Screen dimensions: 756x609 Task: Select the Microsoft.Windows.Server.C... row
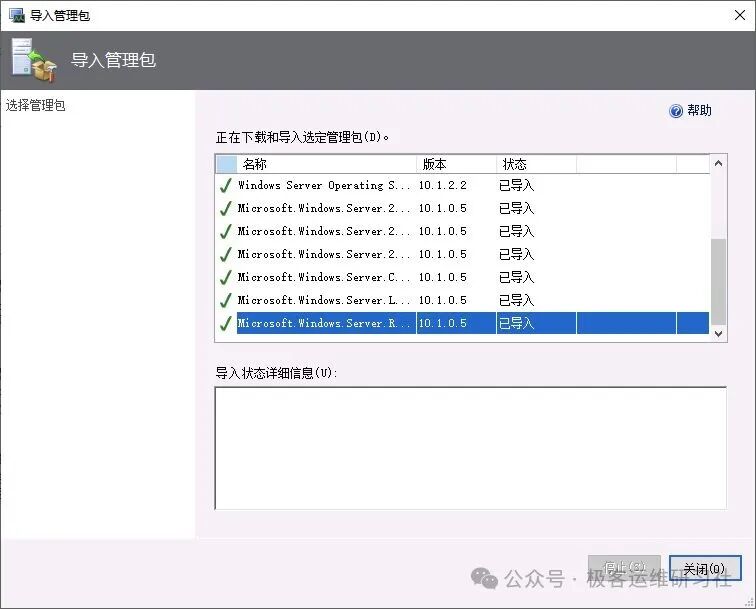(x=462, y=277)
